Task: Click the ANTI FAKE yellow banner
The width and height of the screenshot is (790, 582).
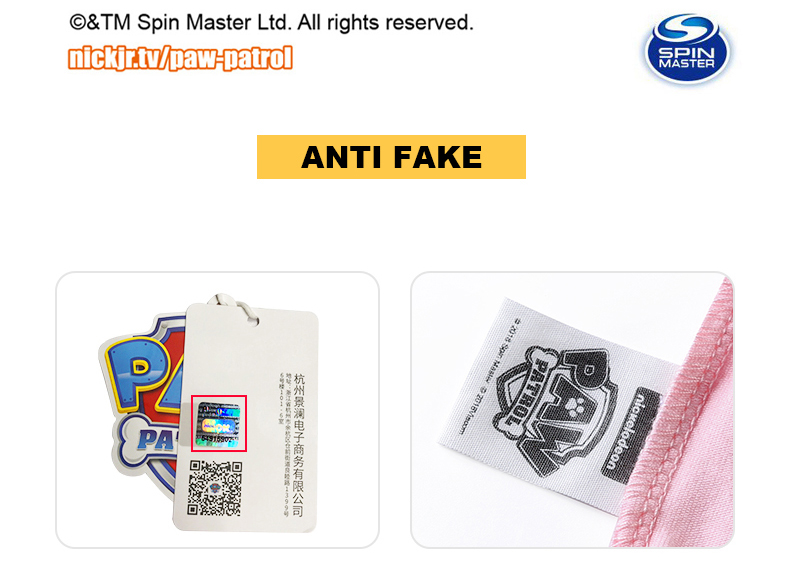Action: point(391,157)
